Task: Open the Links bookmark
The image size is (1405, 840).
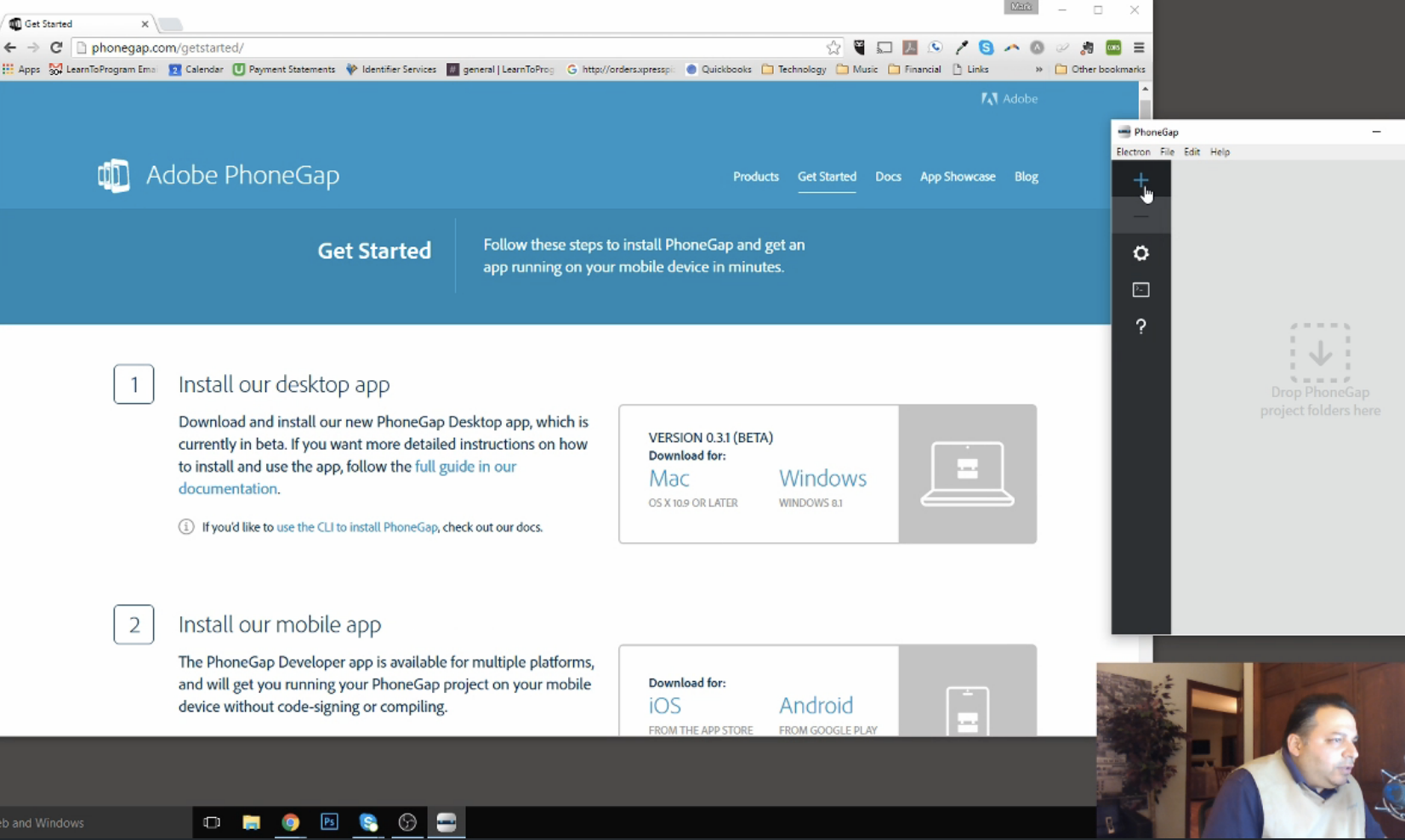Action: click(x=970, y=70)
